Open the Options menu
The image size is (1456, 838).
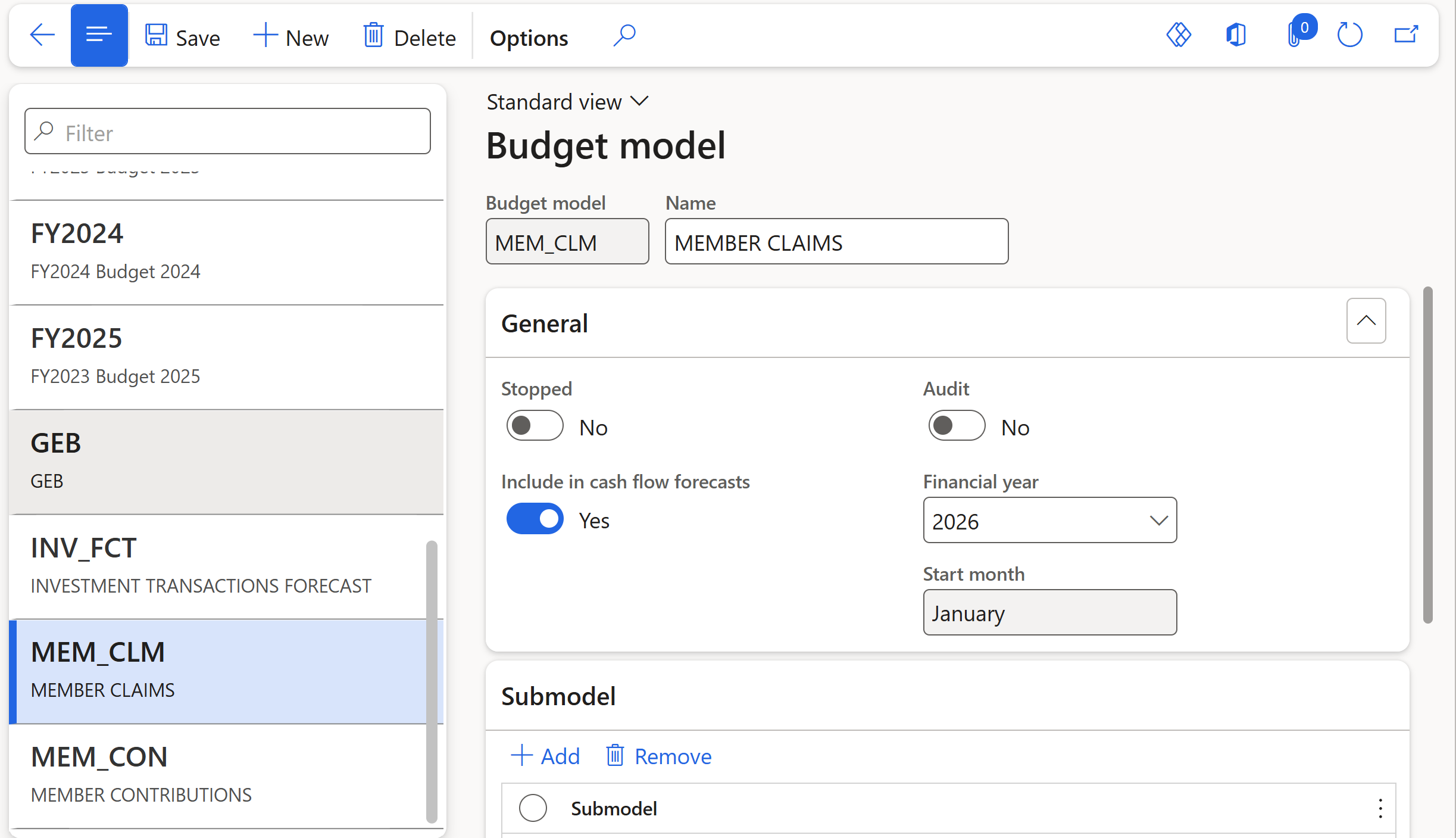[529, 38]
